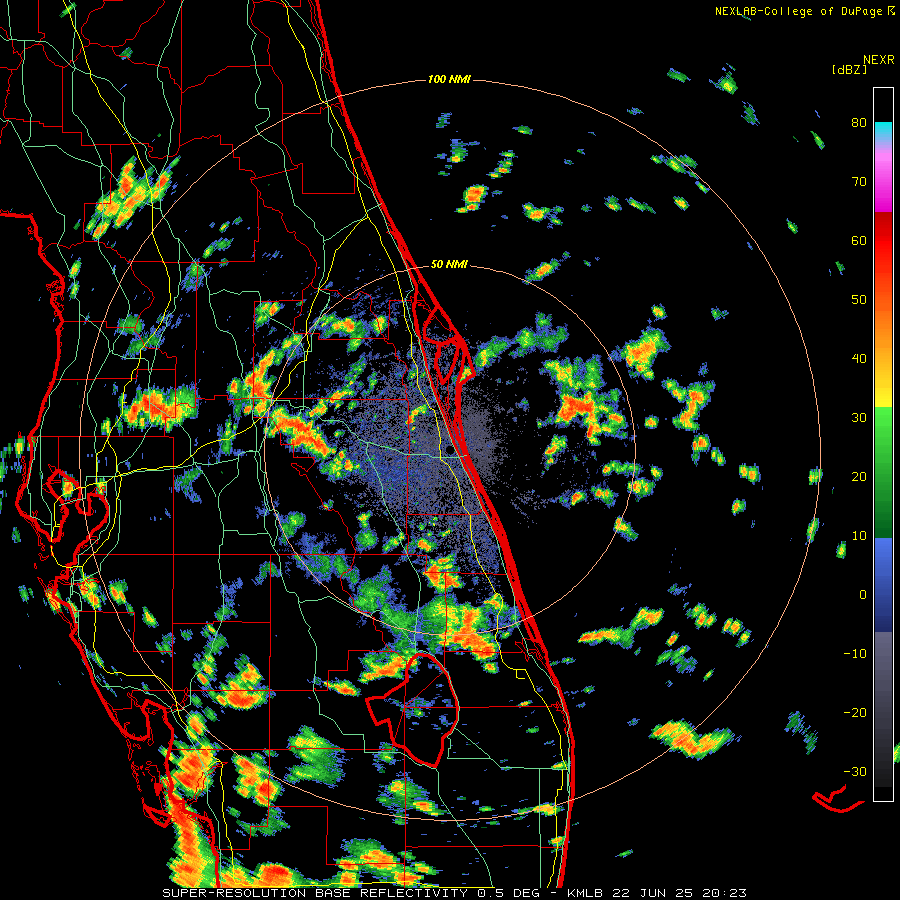Click the 100 NMI range ring label

click(x=449, y=79)
